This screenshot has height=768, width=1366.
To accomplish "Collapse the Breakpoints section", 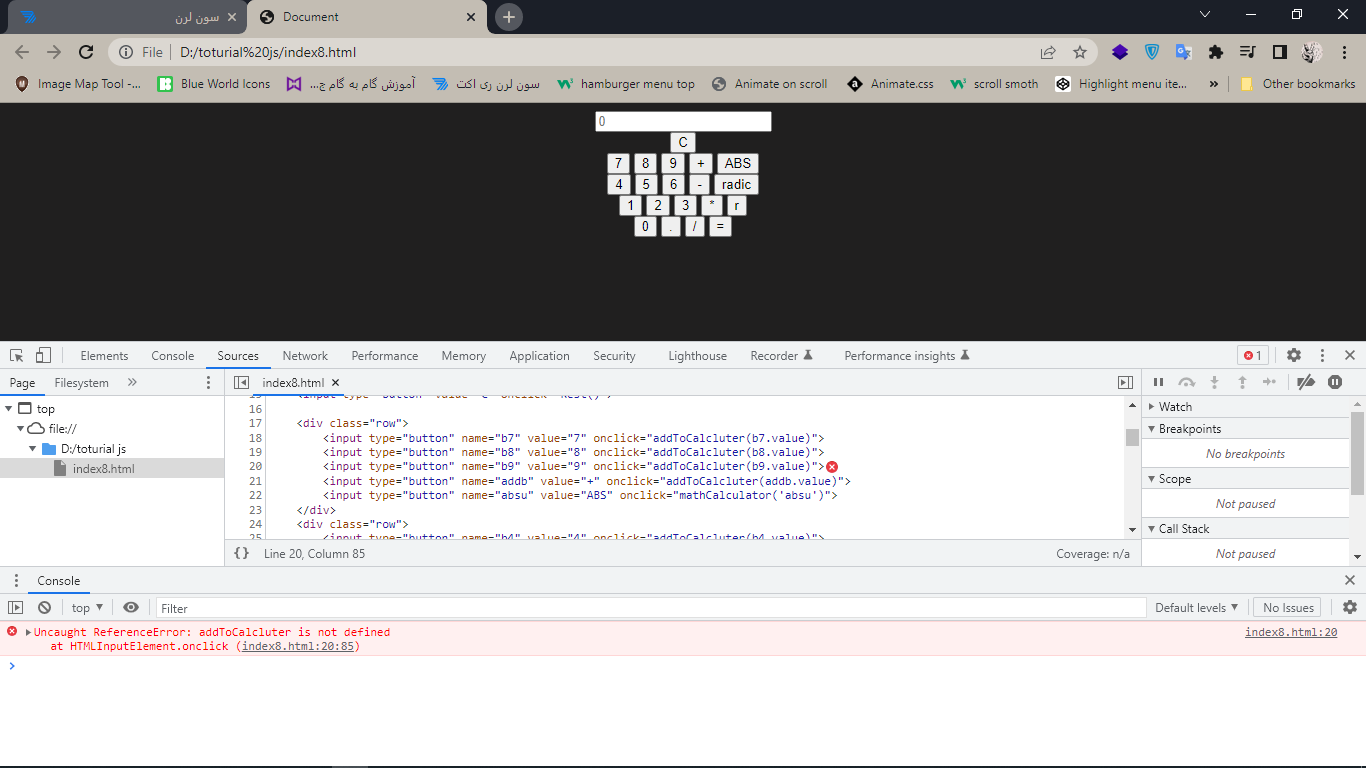I will point(1152,429).
